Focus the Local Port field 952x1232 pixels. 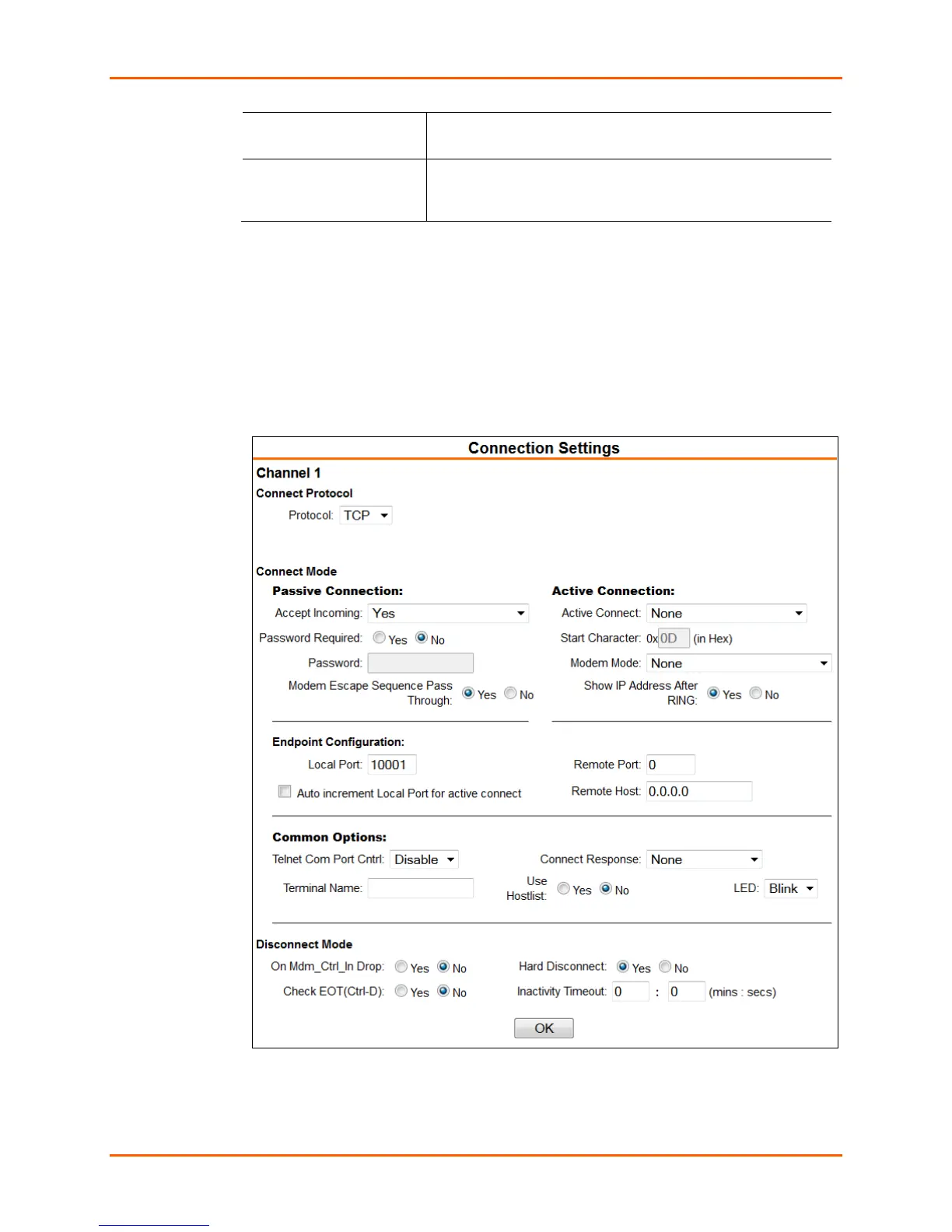coord(392,765)
